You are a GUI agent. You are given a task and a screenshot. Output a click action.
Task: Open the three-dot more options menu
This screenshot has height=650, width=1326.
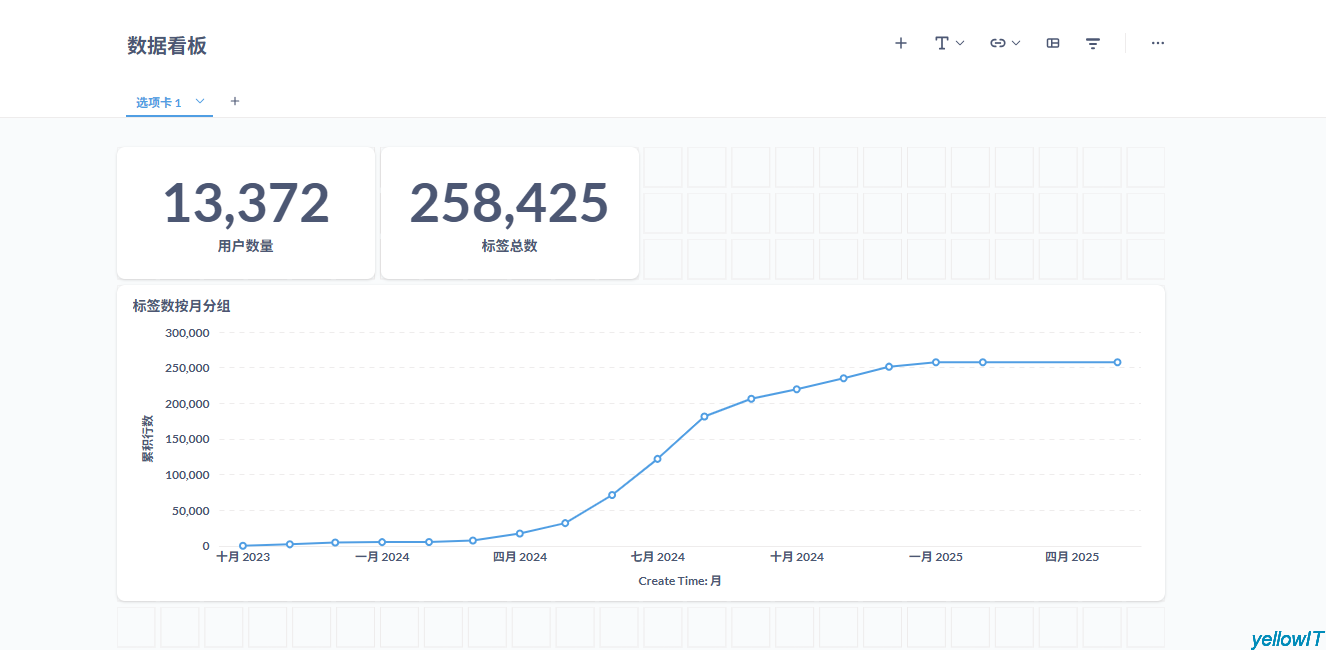point(1157,43)
